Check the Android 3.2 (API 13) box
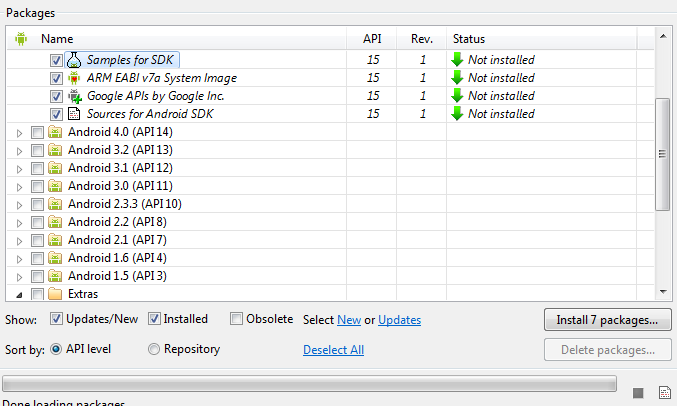 point(38,150)
